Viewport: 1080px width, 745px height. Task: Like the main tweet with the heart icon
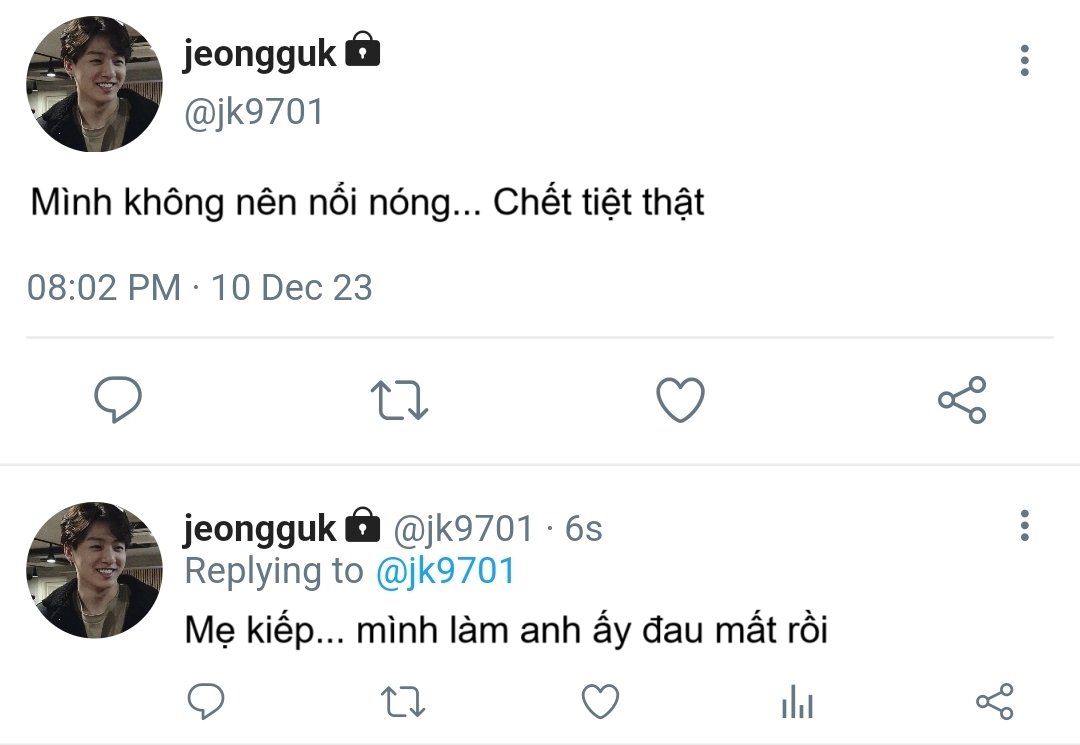[680, 400]
